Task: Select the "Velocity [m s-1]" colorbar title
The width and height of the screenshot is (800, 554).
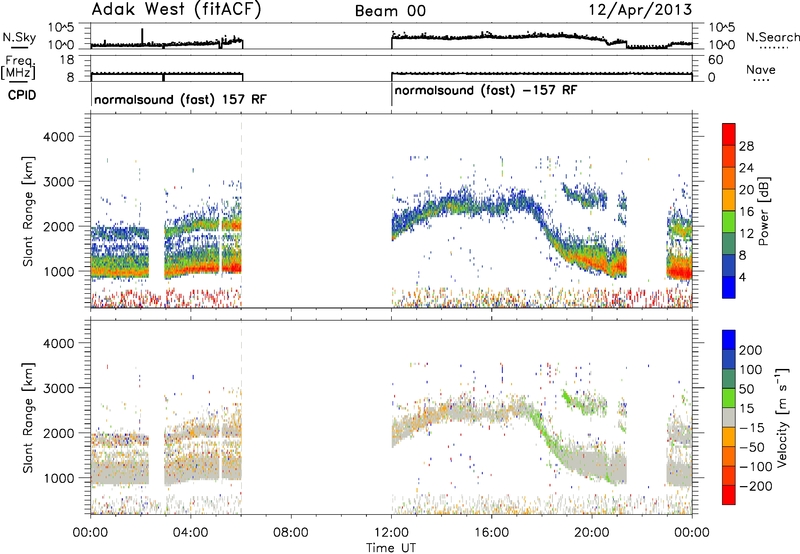Action: coord(781,417)
